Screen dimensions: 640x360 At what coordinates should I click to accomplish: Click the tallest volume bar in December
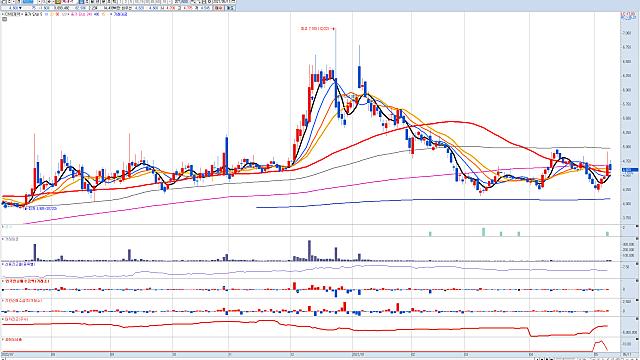point(309,251)
